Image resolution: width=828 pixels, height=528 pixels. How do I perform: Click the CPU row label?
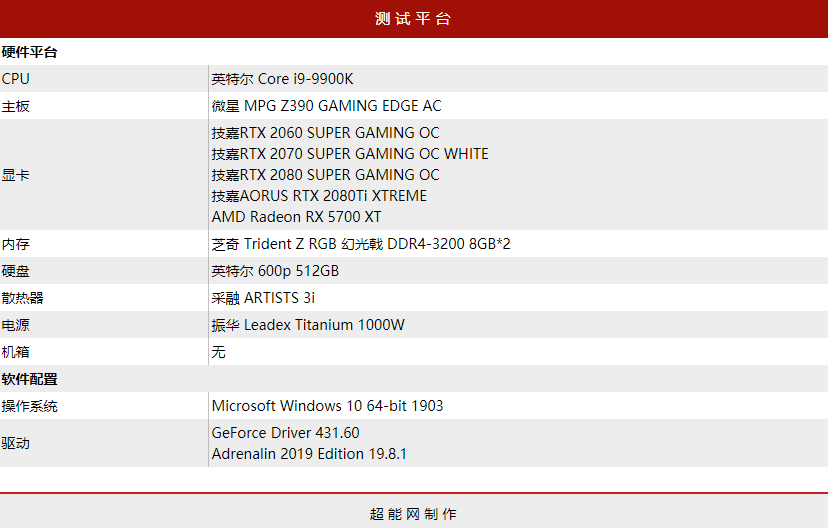coord(15,79)
